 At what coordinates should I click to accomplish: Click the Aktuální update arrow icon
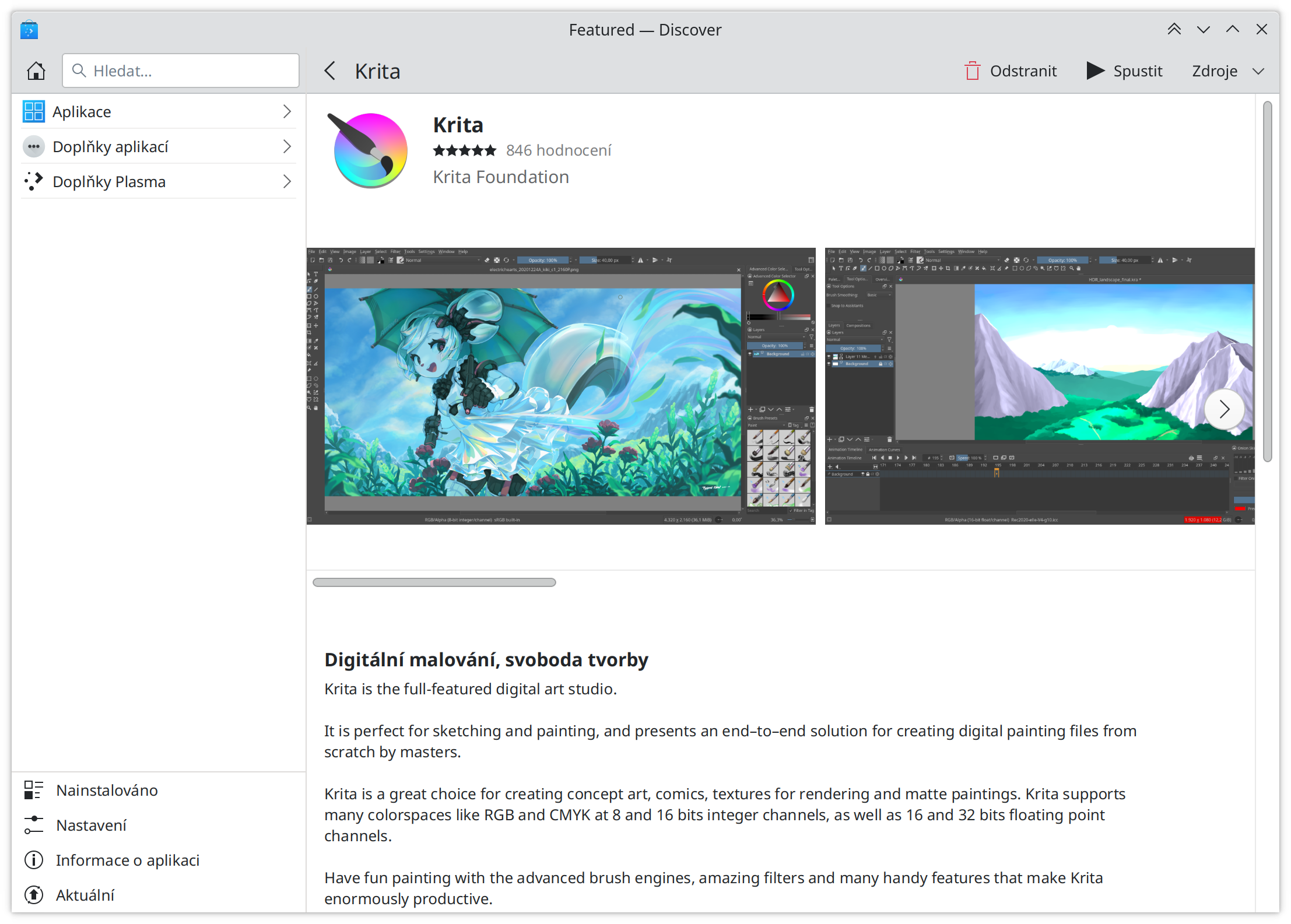click(34, 895)
